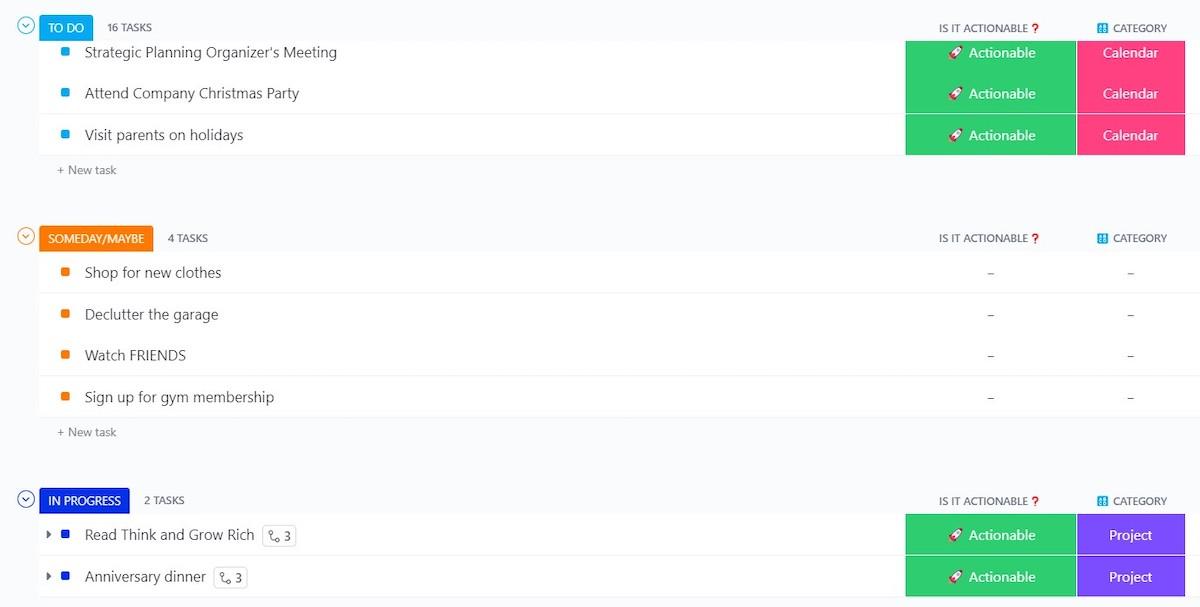1200x607 pixels.
Task: Add a new task under SOMEDAY/MAYBE
Action: click(87, 432)
